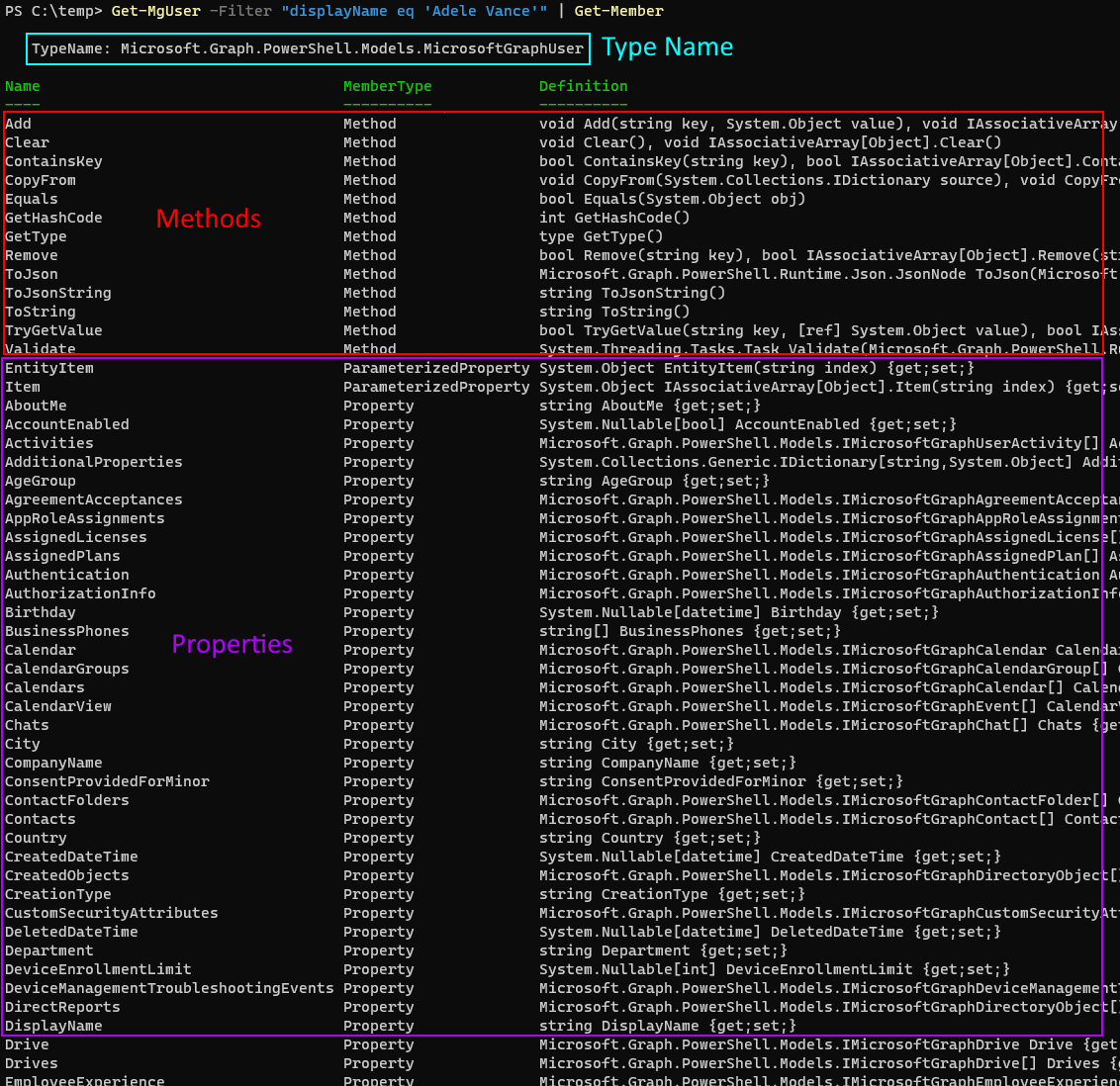This screenshot has width=1120, height=1086.
Task: Click ToString in the Name column
Action: pyautogui.click(x=40, y=312)
